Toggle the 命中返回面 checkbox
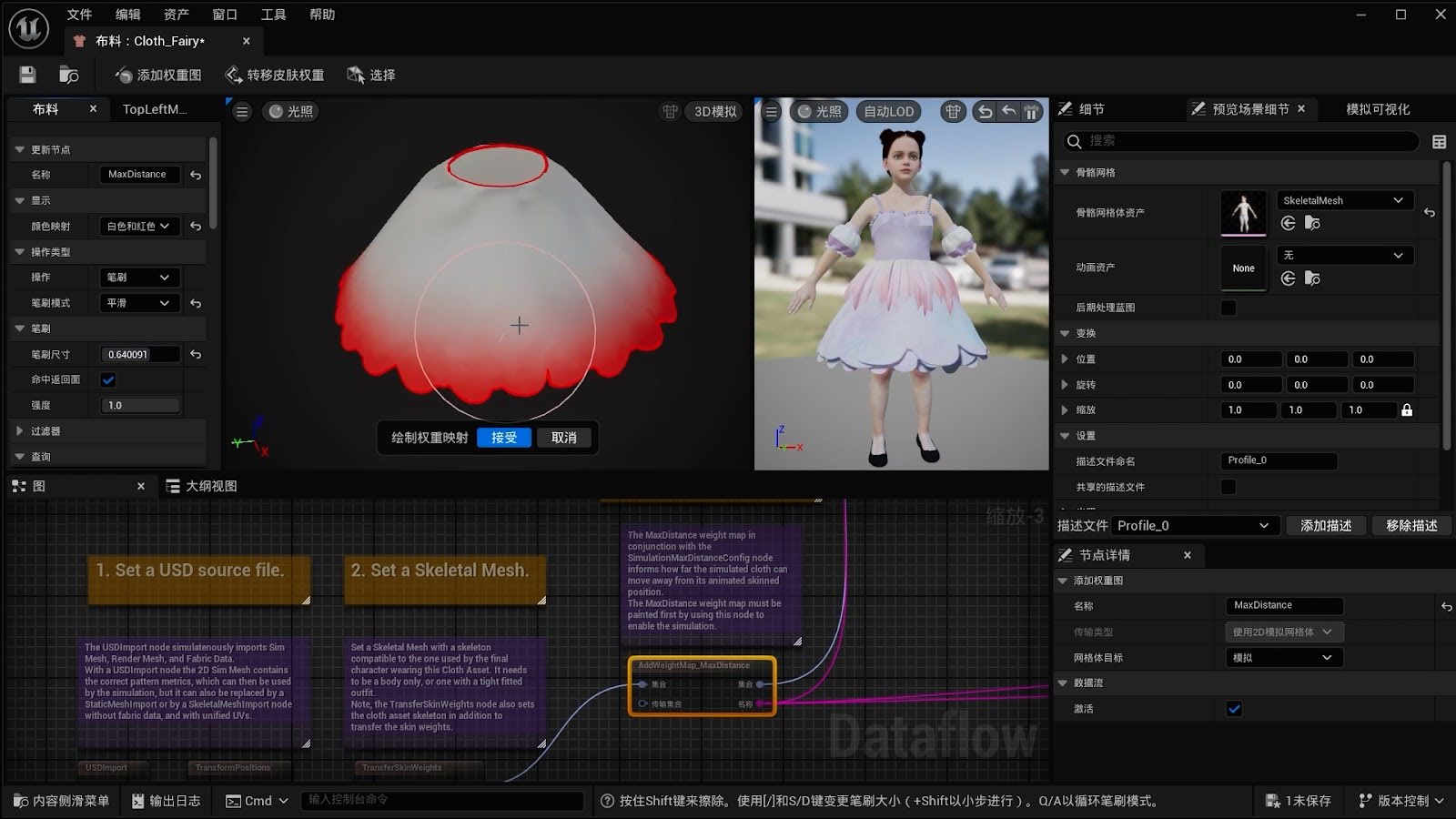The height and width of the screenshot is (819, 1456). (x=108, y=379)
